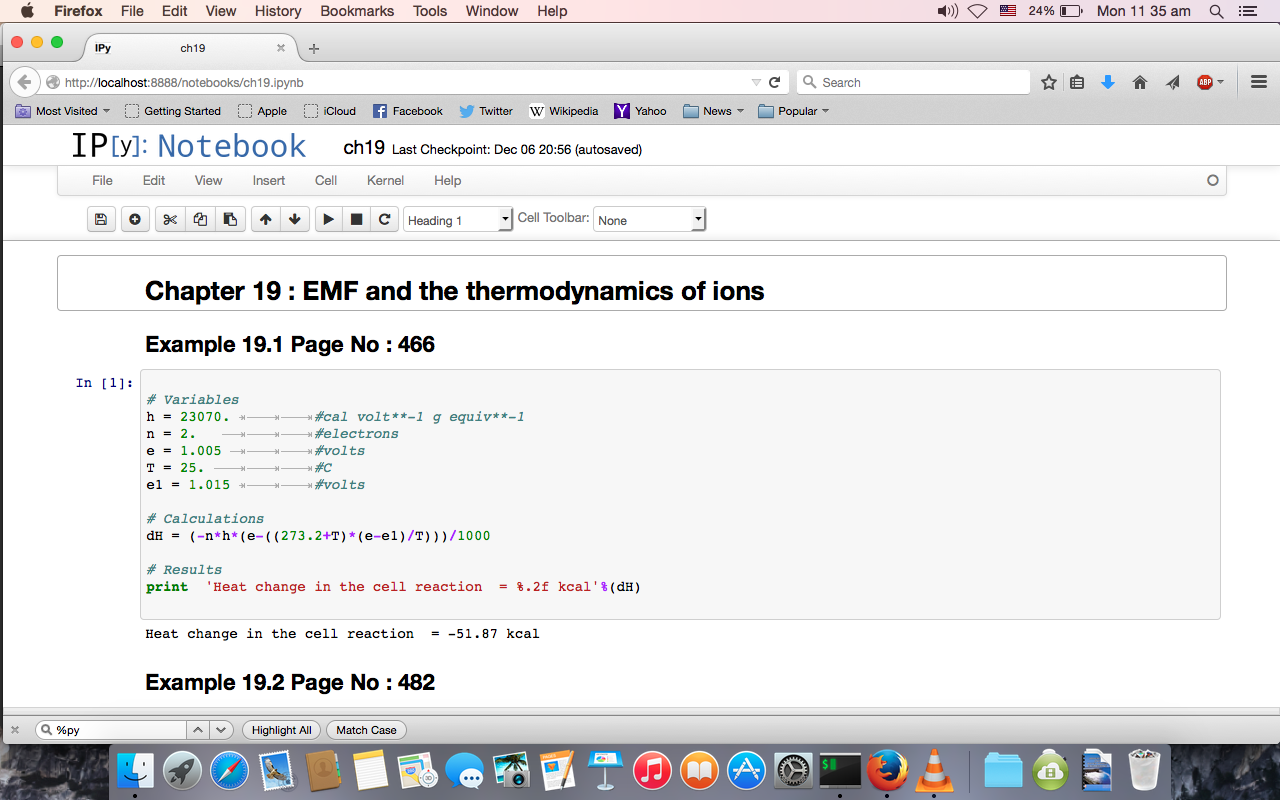This screenshot has width=1280, height=800.
Task: Cut the selected cell with the scissors icon
Action: pyautogui.click(x=170, y=220)
